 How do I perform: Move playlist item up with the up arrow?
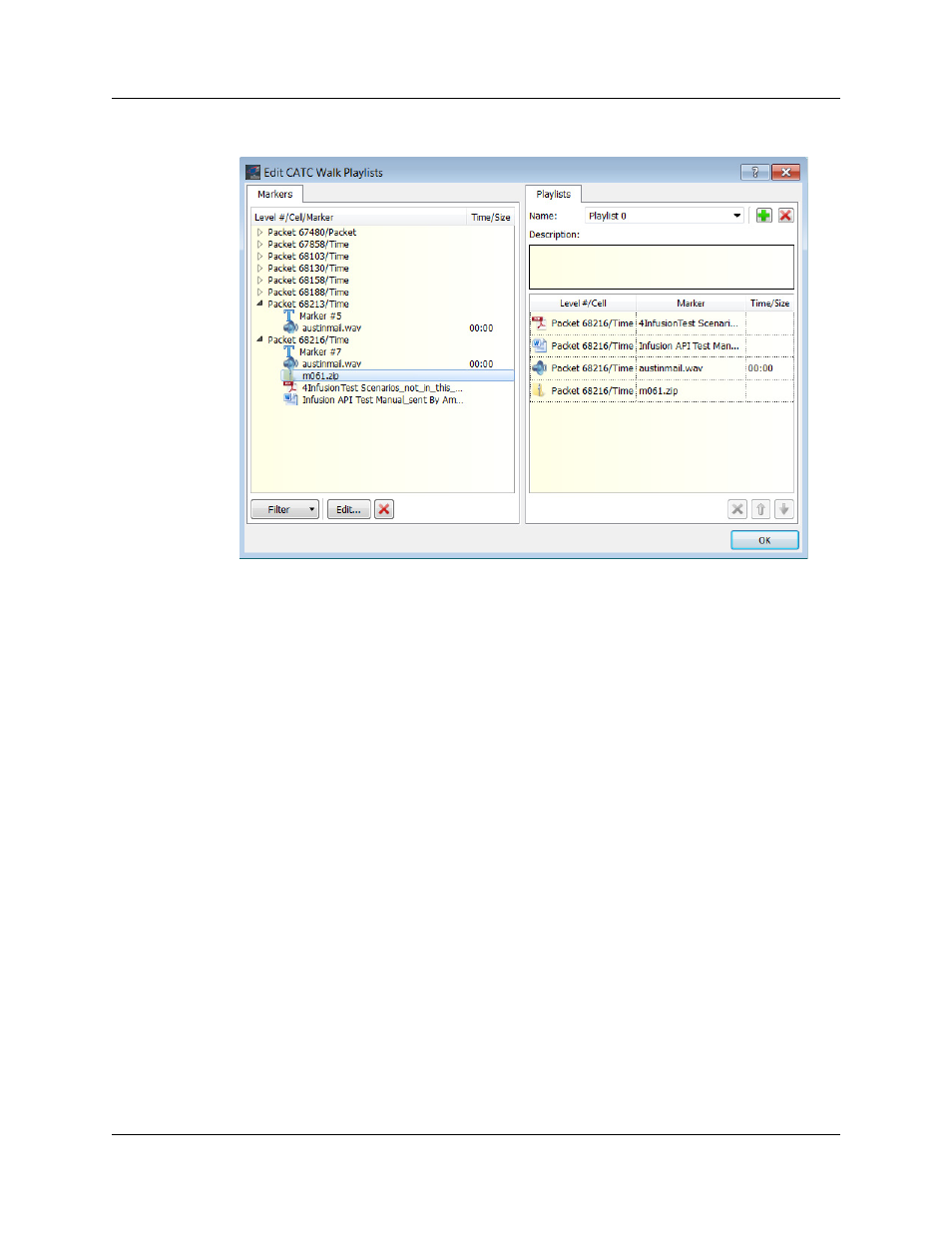pos(760,509)
